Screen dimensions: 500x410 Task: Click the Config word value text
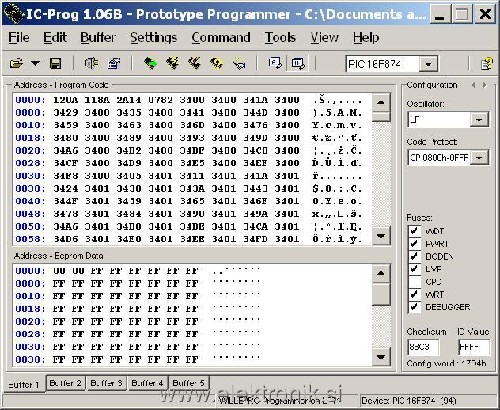[446, 363]
